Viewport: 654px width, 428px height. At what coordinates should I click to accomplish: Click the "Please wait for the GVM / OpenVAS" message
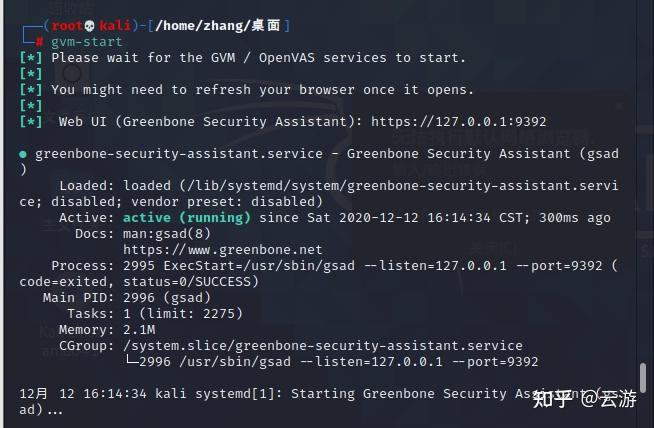pyautogui.click(x=258, y=58)
